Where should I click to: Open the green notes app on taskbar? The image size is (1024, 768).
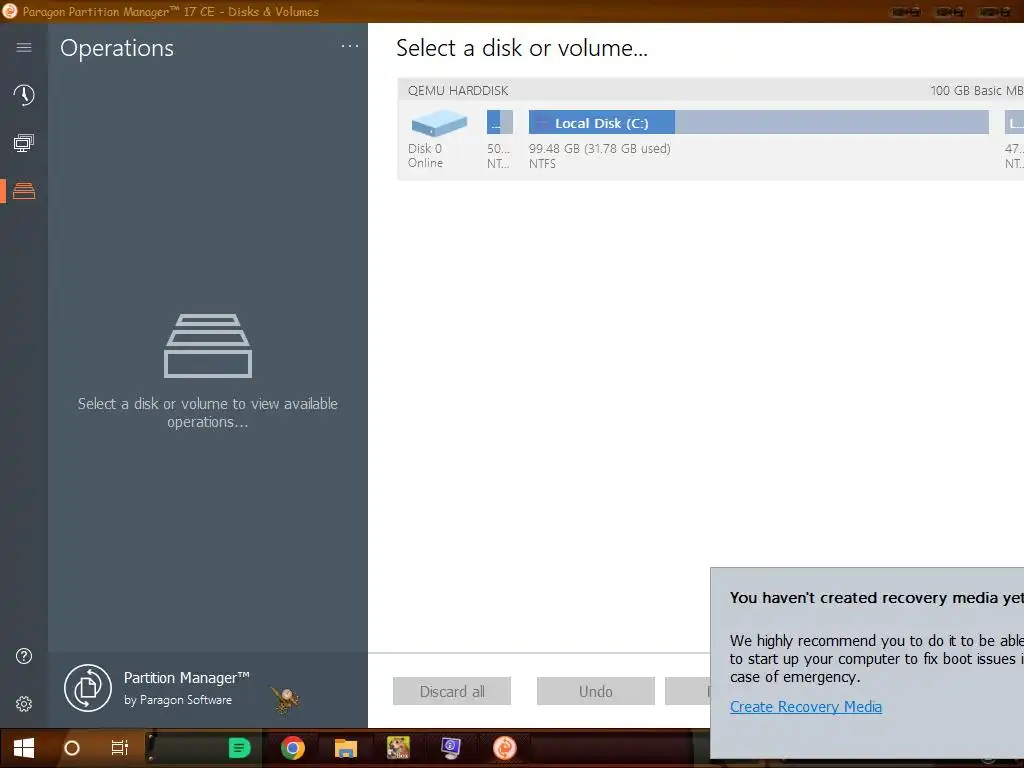[240, 748]
